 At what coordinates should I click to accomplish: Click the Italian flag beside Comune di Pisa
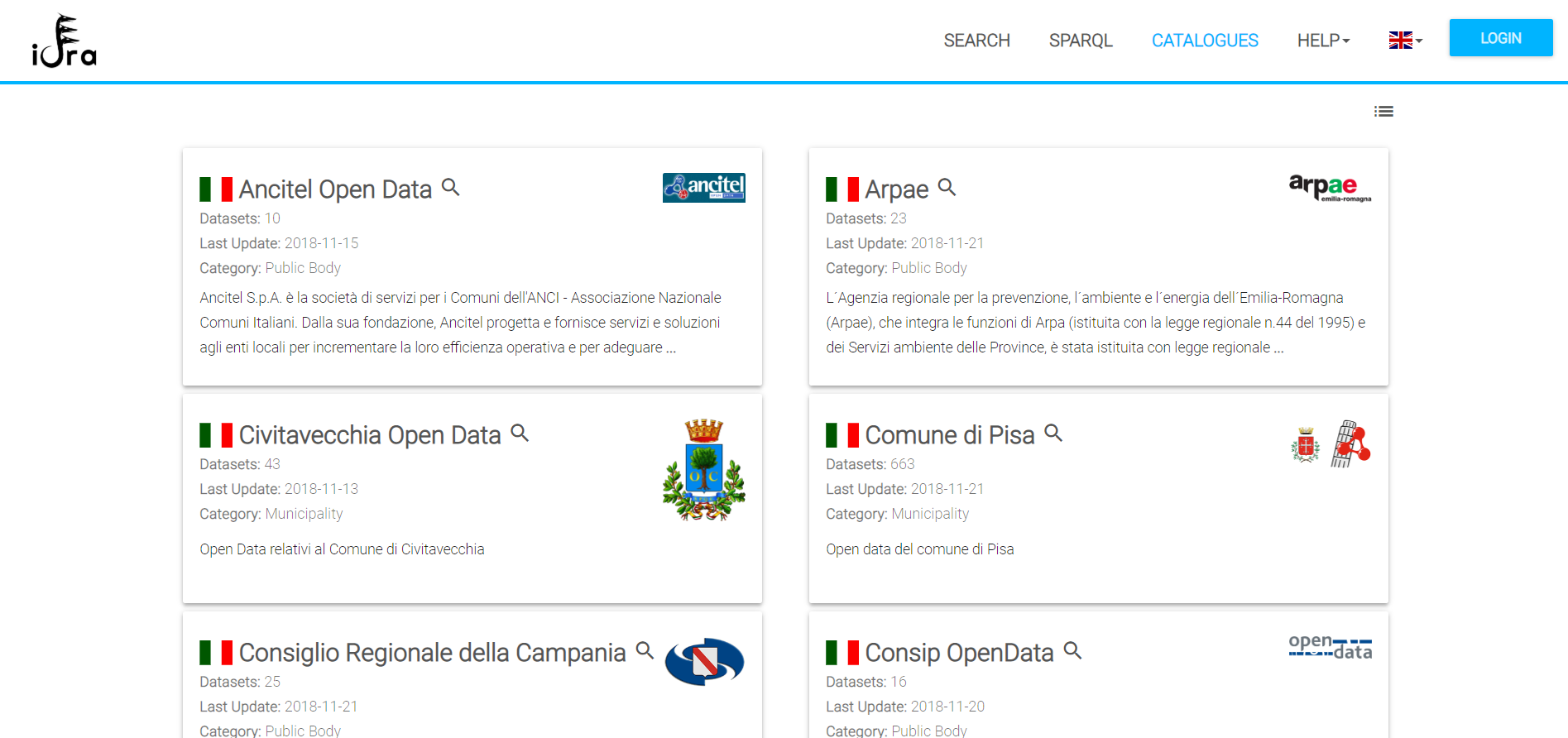point(842,435)
